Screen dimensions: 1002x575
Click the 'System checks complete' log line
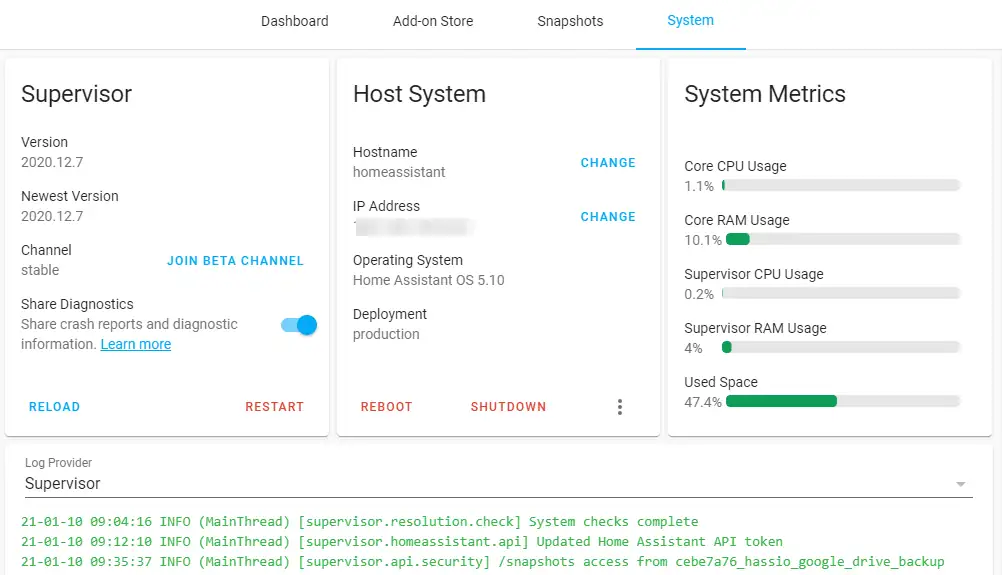(x=360, y=521)
